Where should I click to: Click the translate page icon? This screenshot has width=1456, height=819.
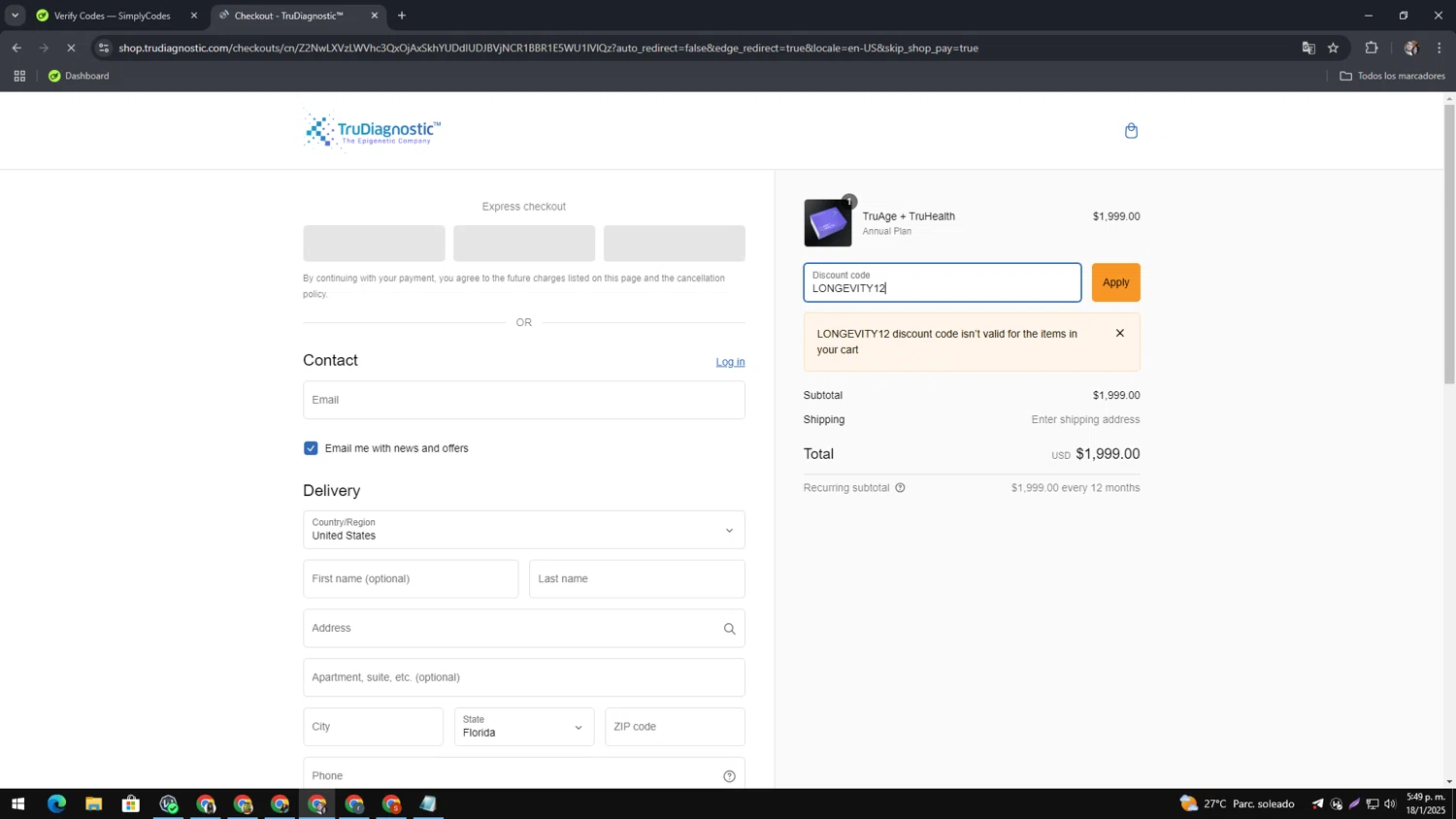coord(1308,48)
